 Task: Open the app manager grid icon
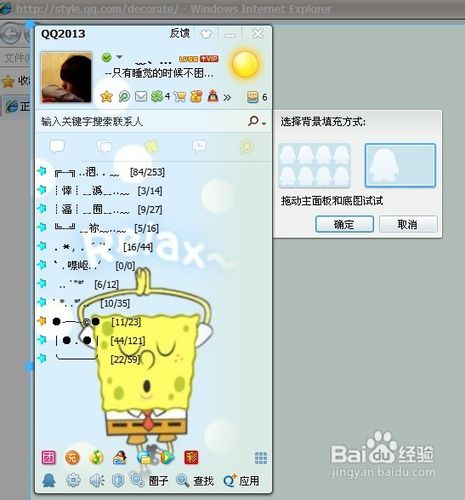click(261, 458)
